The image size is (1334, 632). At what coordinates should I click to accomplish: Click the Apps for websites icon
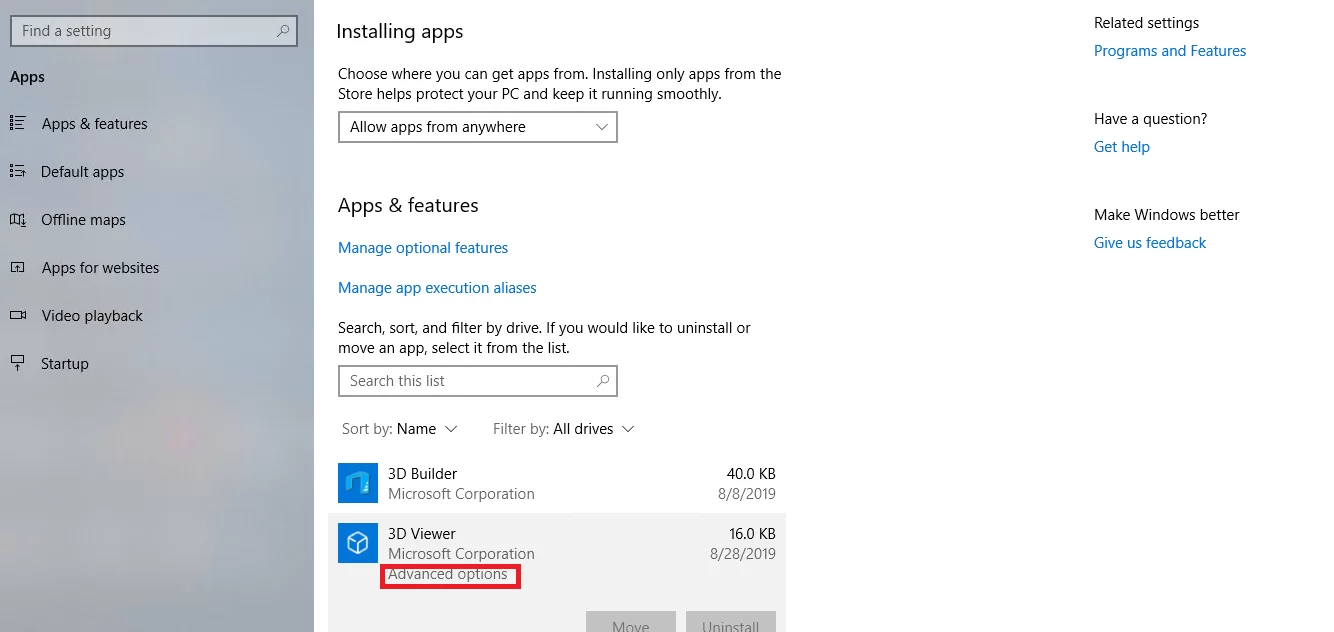[x=17, y=267]
